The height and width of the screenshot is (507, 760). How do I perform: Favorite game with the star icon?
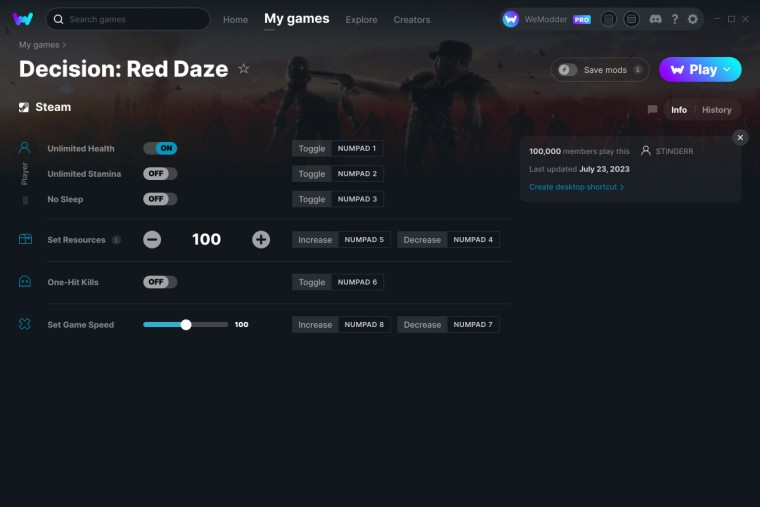[244, 69]
